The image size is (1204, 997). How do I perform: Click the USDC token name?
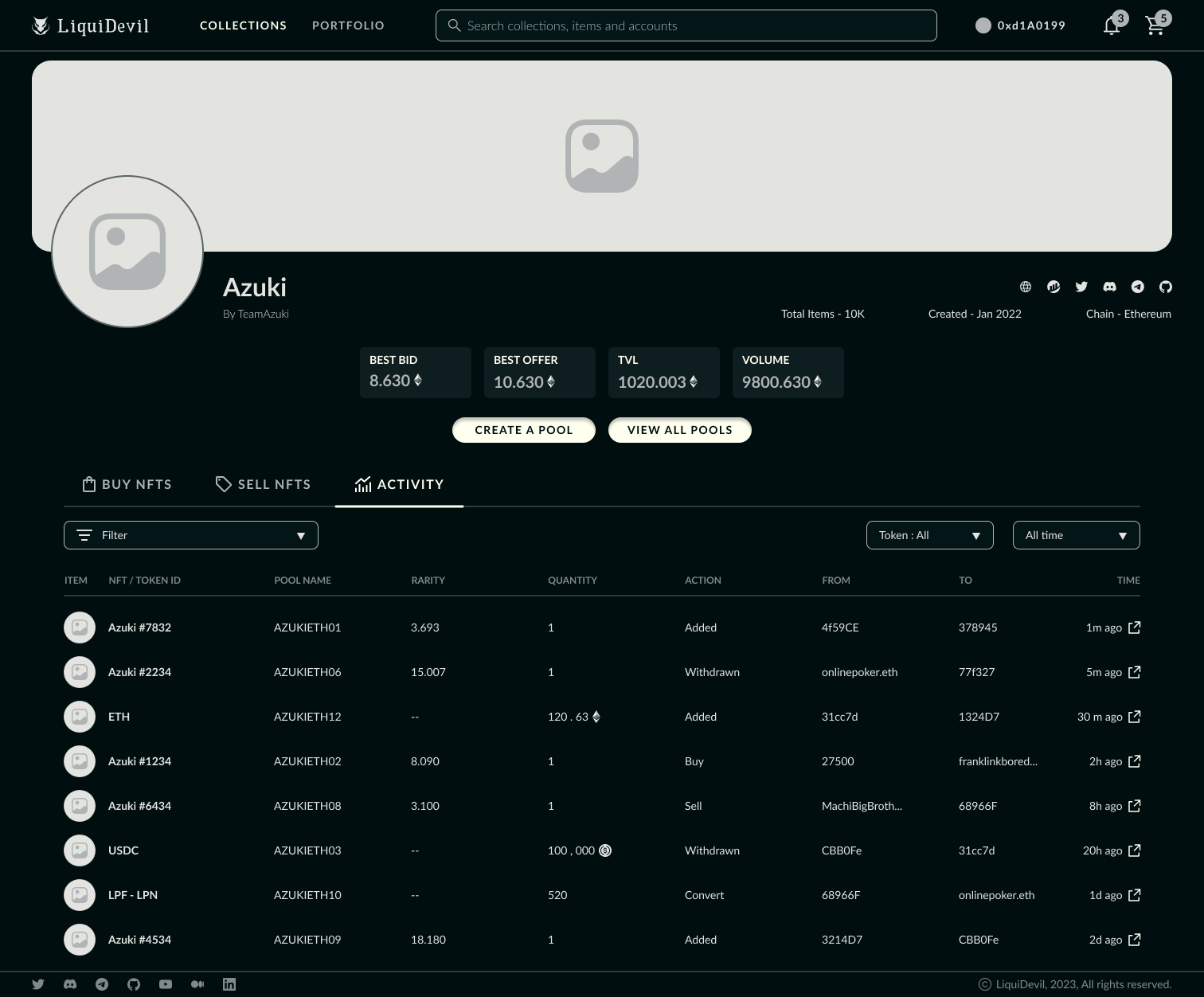[123, 850]
